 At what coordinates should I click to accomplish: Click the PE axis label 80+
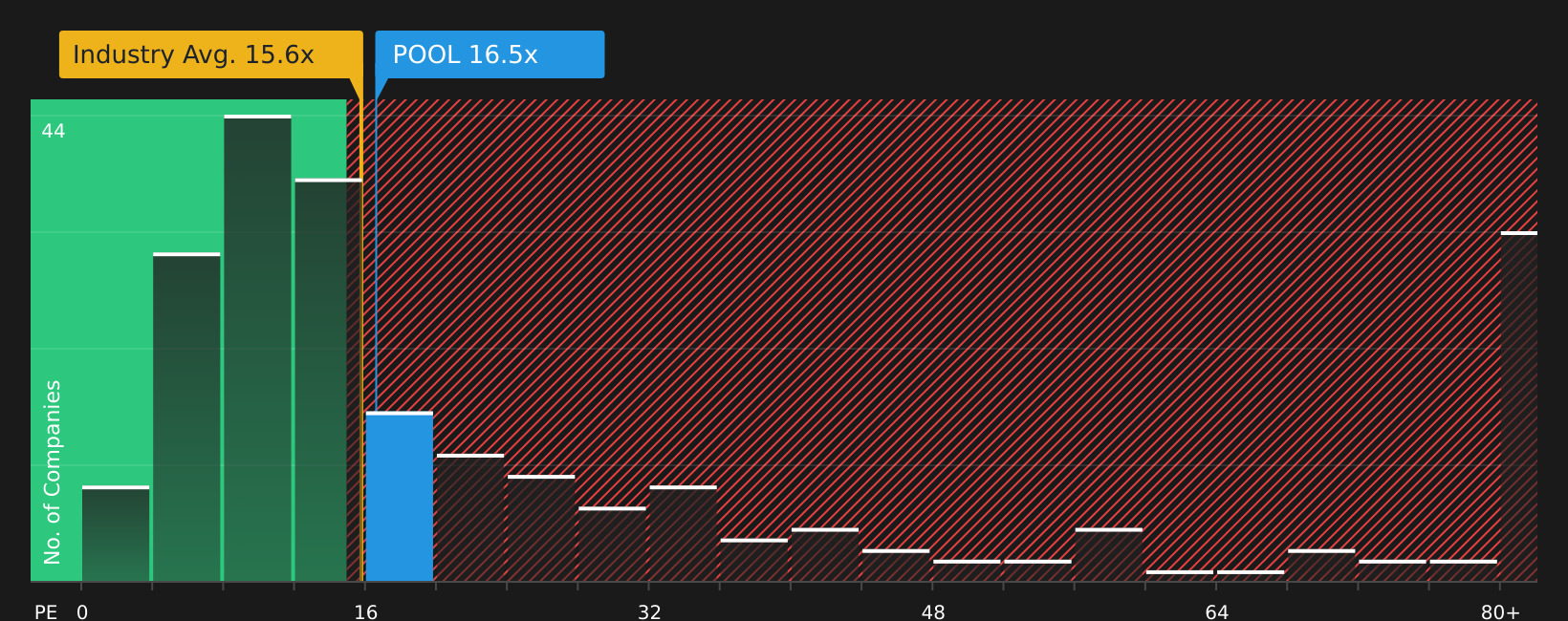pos(1500,611)
